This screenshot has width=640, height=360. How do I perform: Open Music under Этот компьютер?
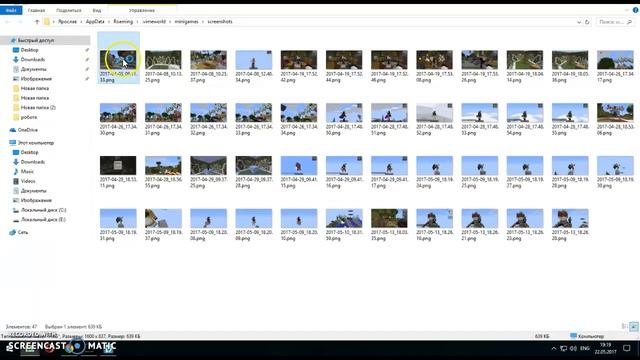[27, 171]
